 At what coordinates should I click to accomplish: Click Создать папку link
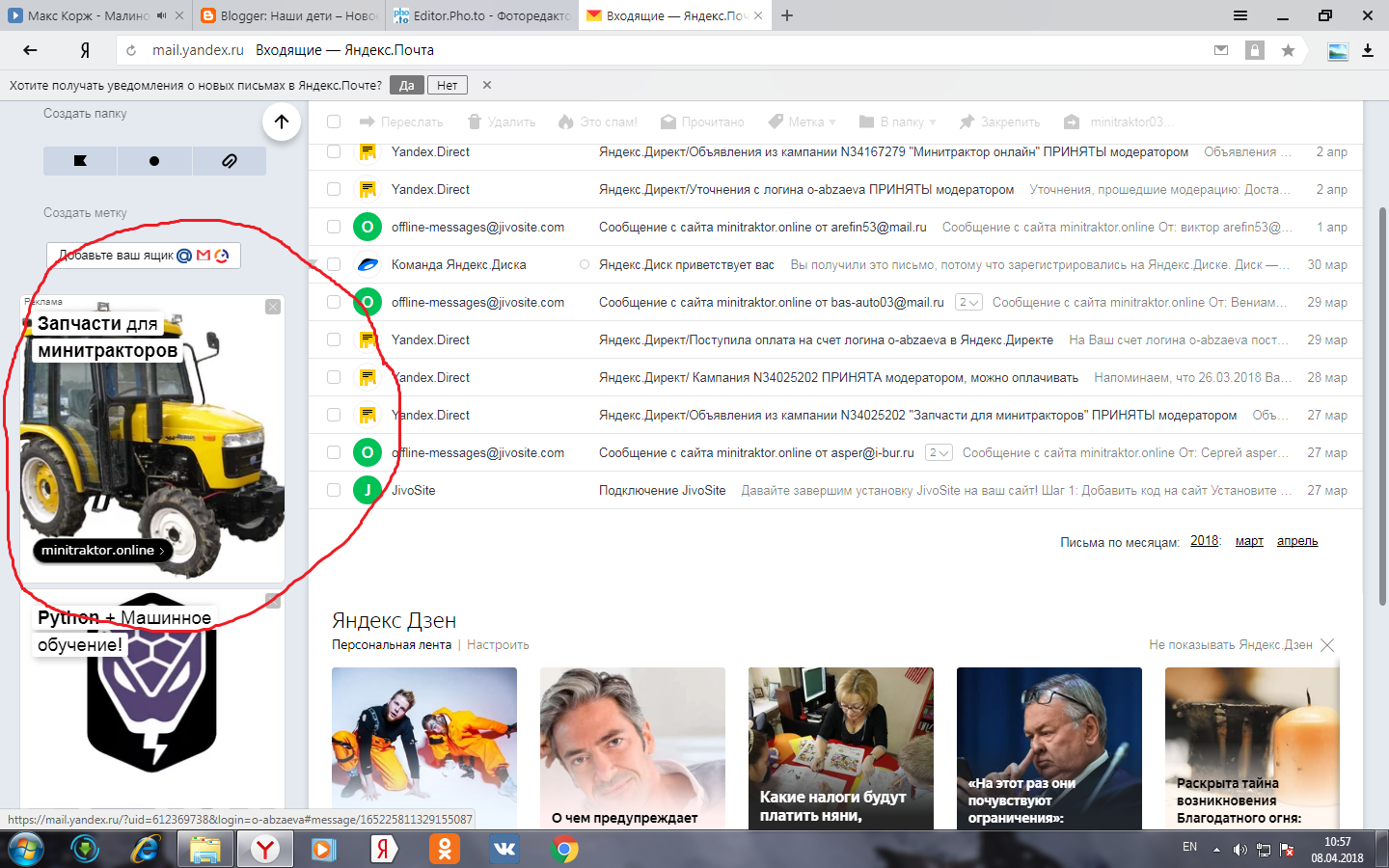click(x=85, y=114)
